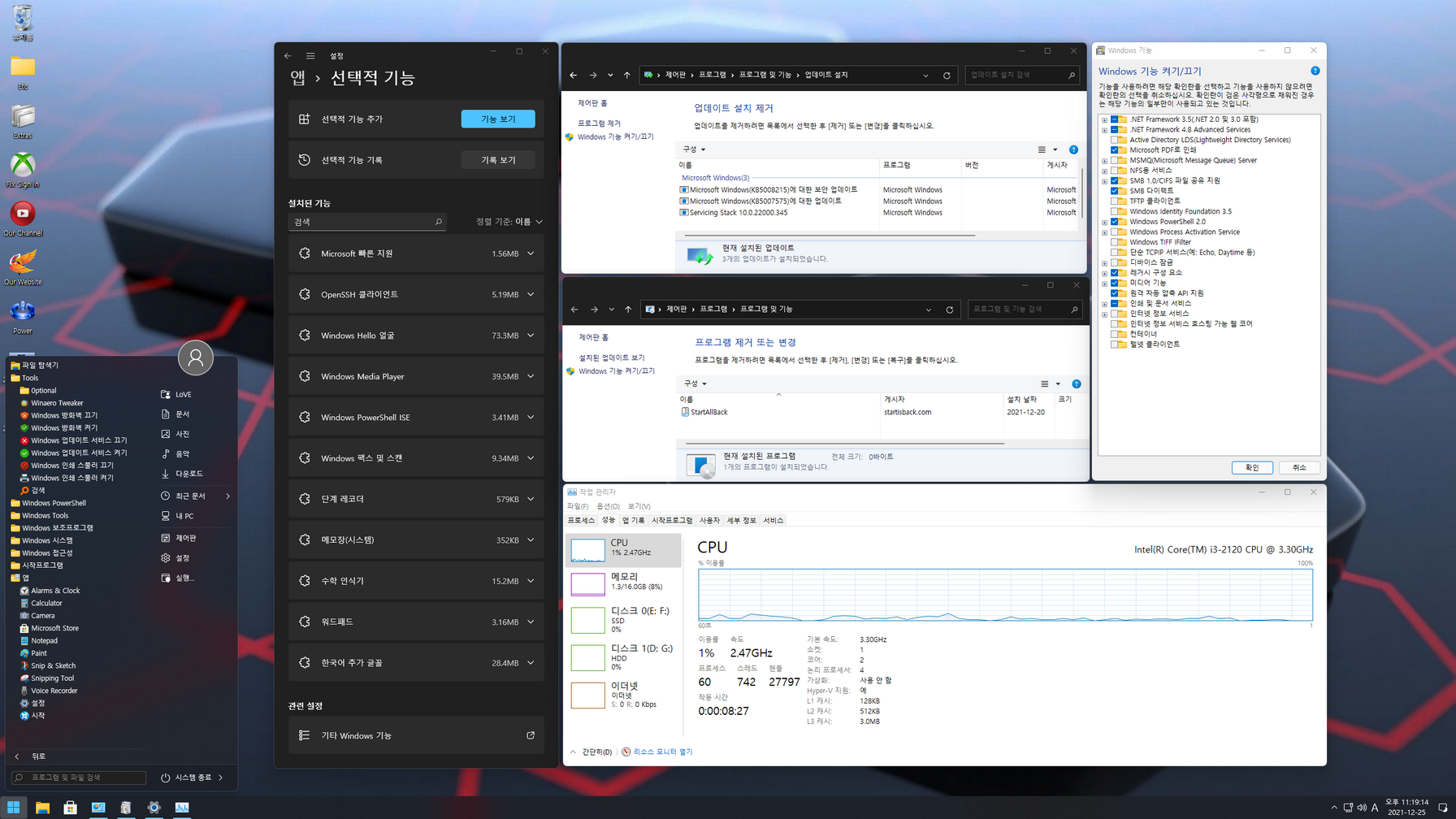The width and height of the screenshot is (1456, 819).
Task: Focus 프로그램 및 파일 검색 box
Action: click(x=79, y=778)
